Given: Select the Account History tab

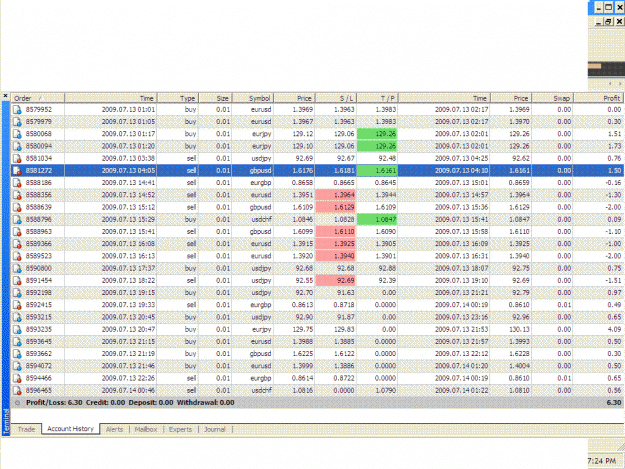Looking at the screenshot, I should coord(70,429).
